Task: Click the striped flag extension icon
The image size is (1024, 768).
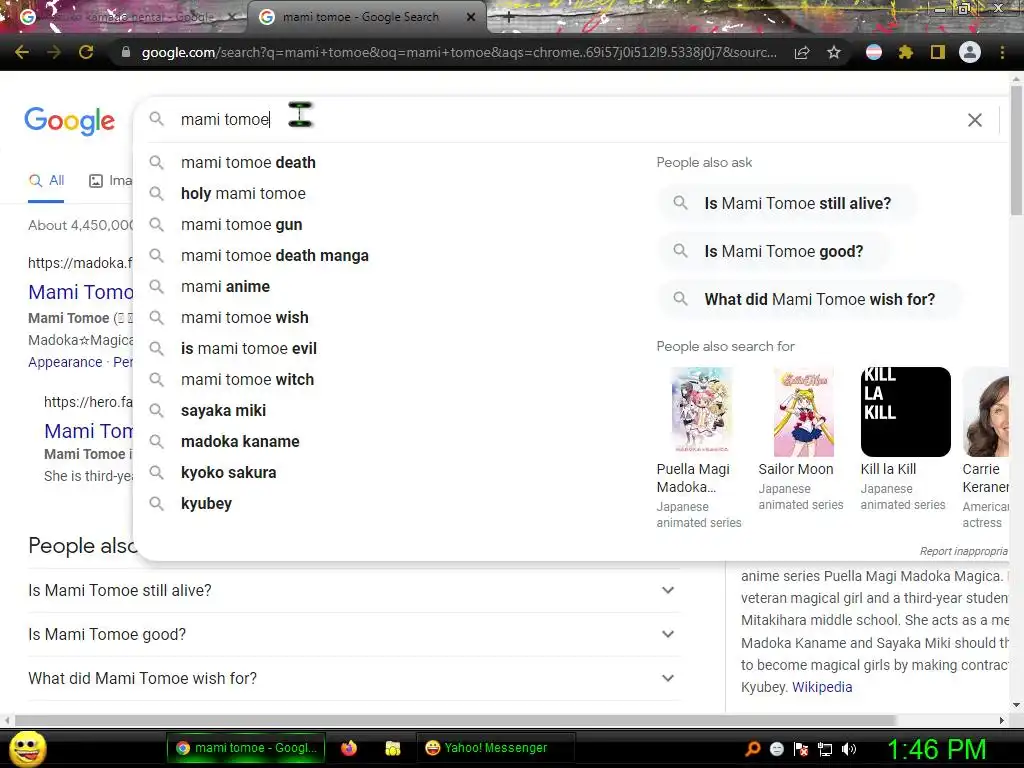Action: coord(874,52)
